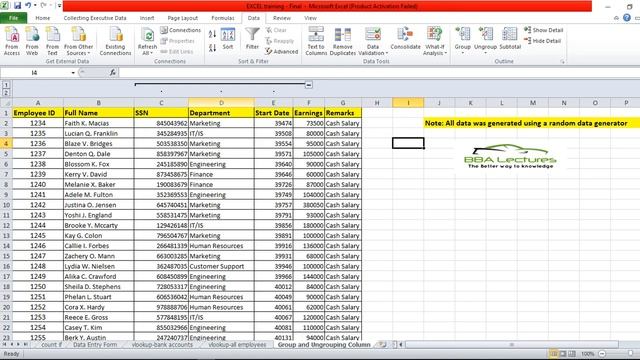Click Clear filter button
Screen dimensions: 640x360
(276, 30)
